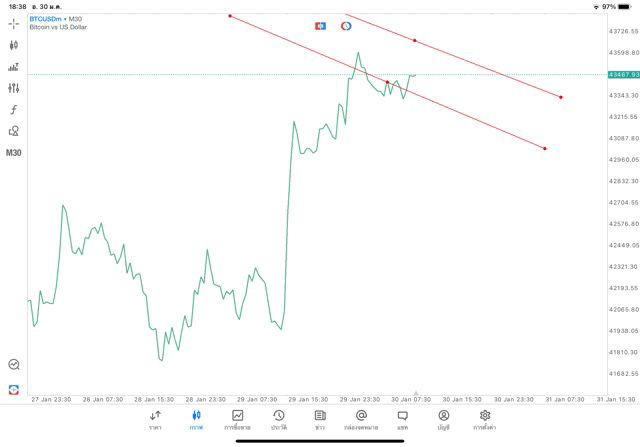Open the ข่าว (News) tab
The width and height of the screenshot is (640, 447).
click(x=320, y=419)
